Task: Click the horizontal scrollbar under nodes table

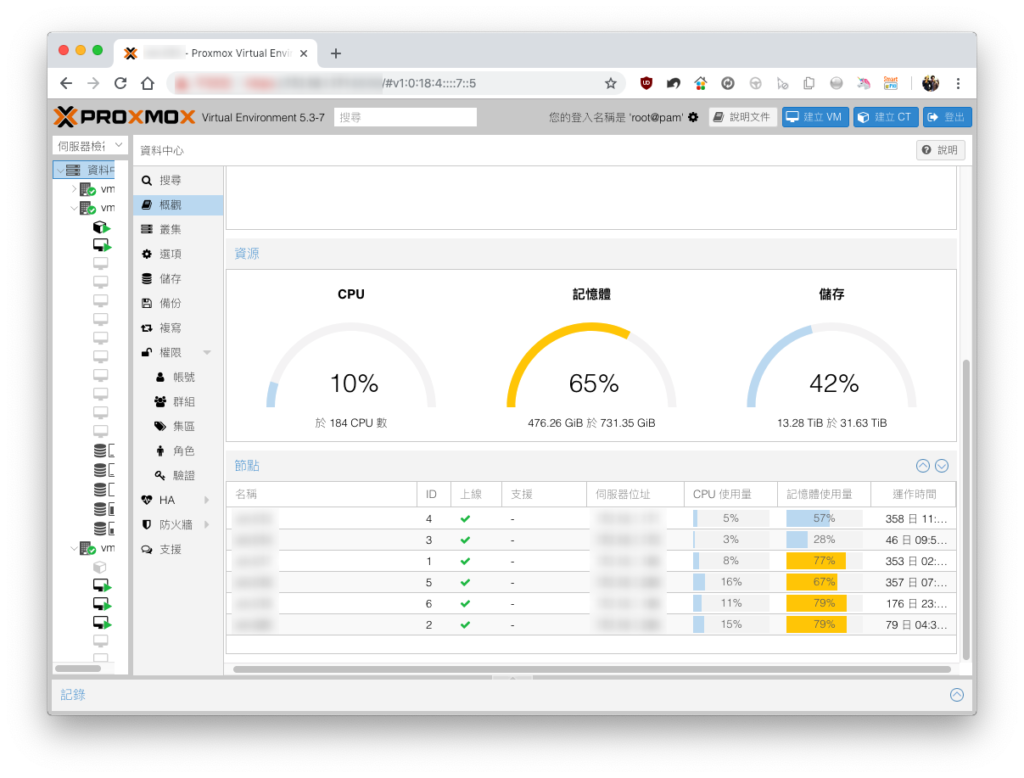Action: click(592, 669)
